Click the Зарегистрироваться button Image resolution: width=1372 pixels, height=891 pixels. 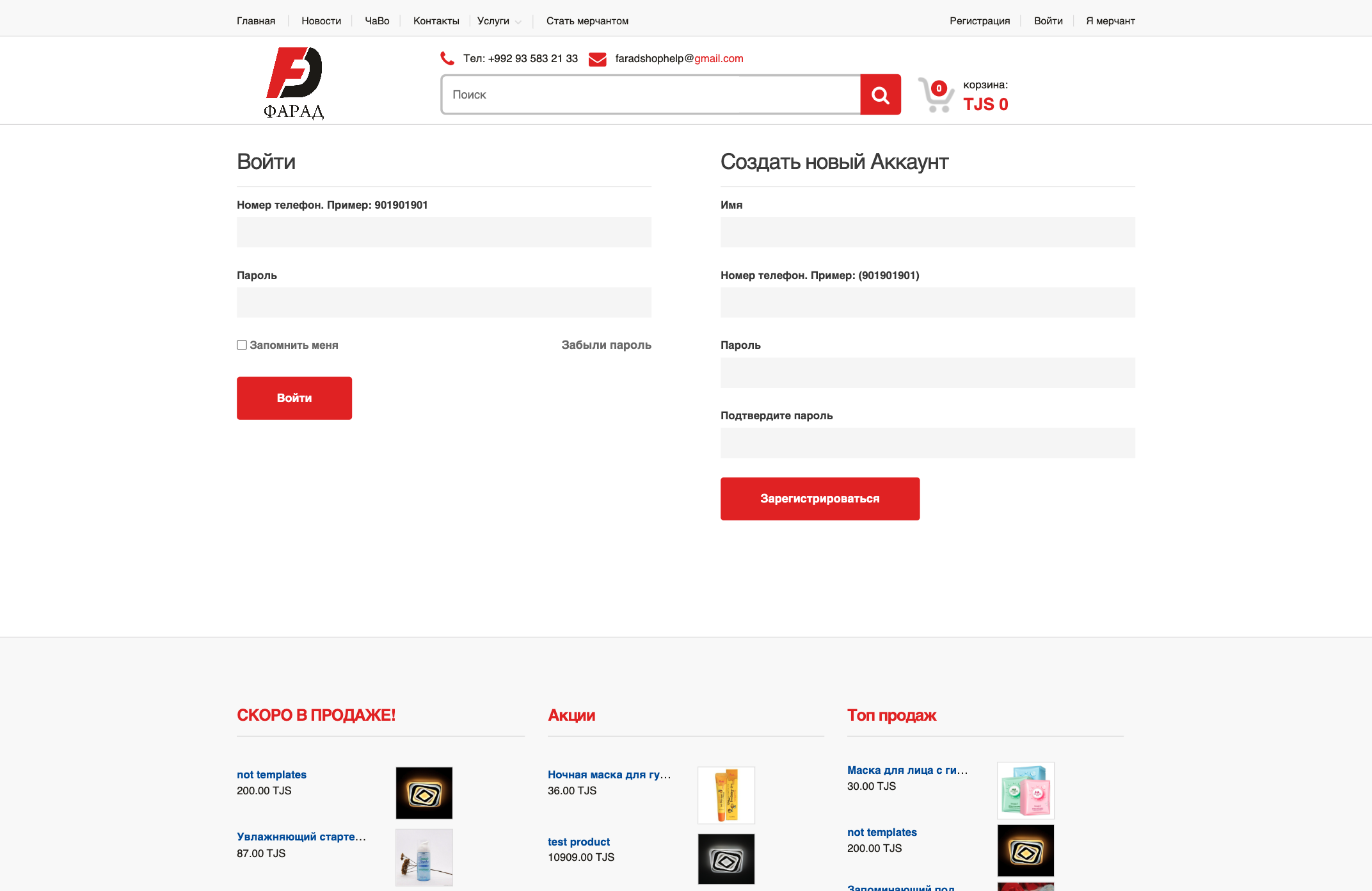tap(820, 499)
